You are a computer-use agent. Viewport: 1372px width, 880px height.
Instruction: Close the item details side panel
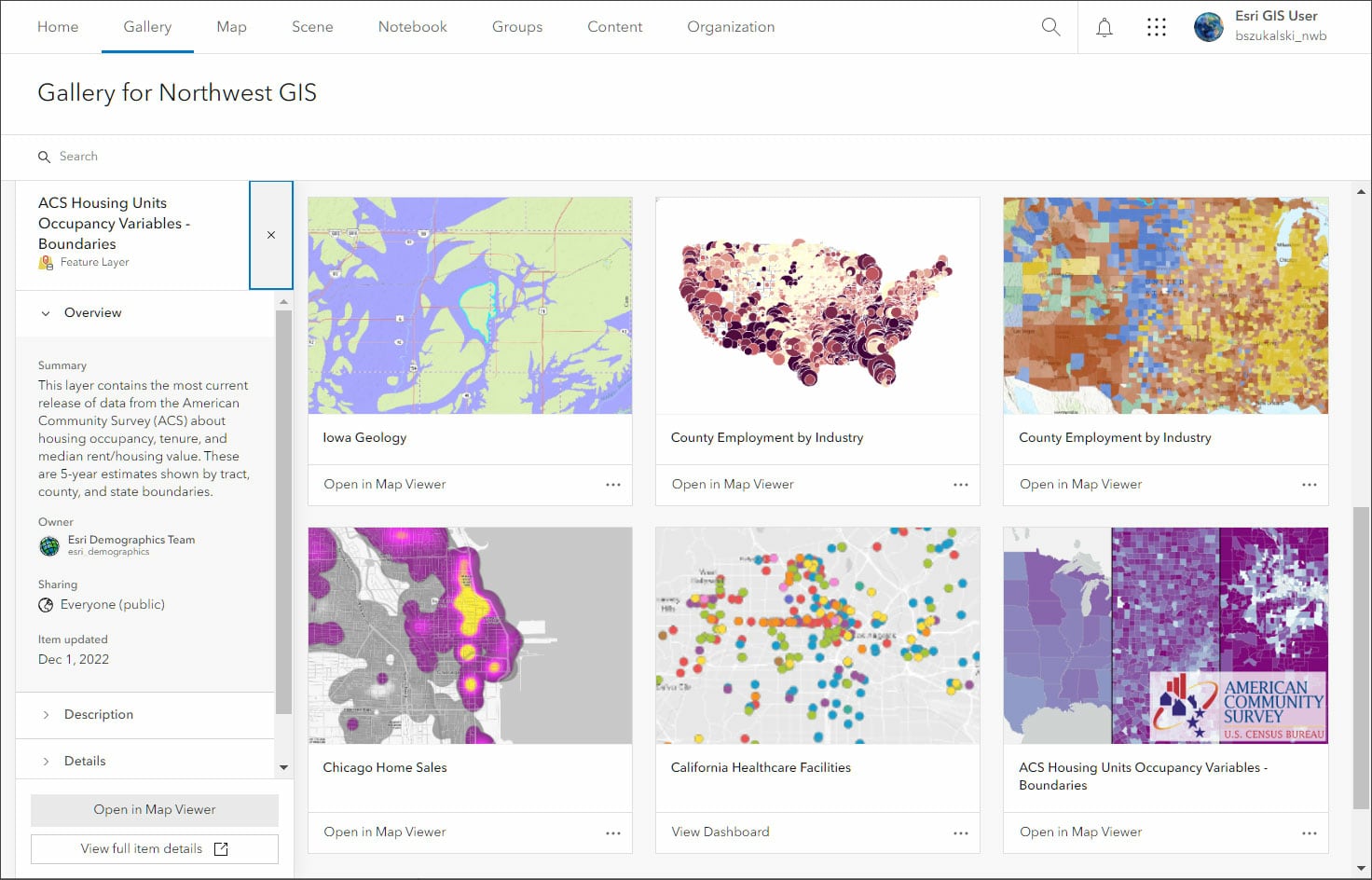tap(271, 235)
